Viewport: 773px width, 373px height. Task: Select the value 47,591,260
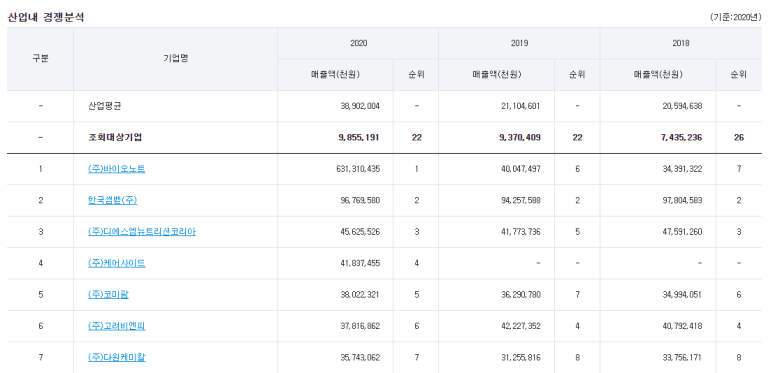[682, 232]
